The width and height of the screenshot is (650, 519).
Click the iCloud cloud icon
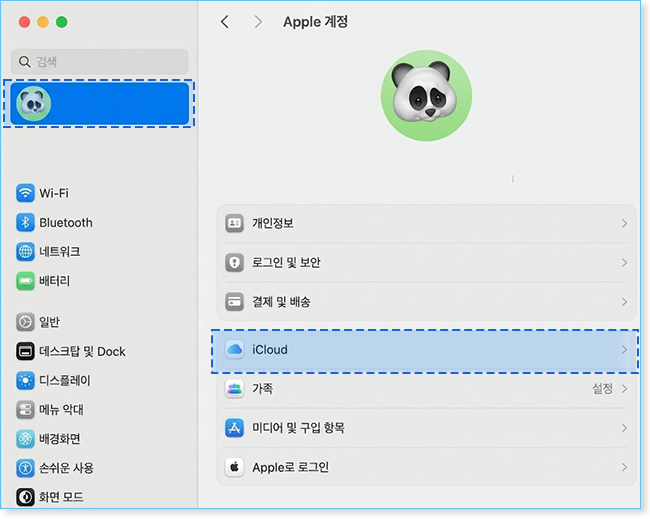pyautogui.click(x=234, y=349)
